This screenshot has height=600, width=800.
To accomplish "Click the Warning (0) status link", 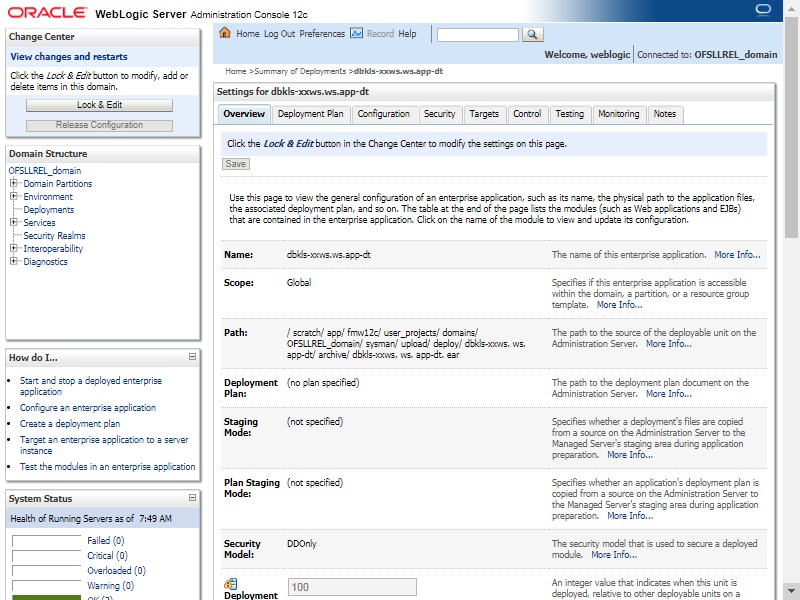I will click(110, 585).
